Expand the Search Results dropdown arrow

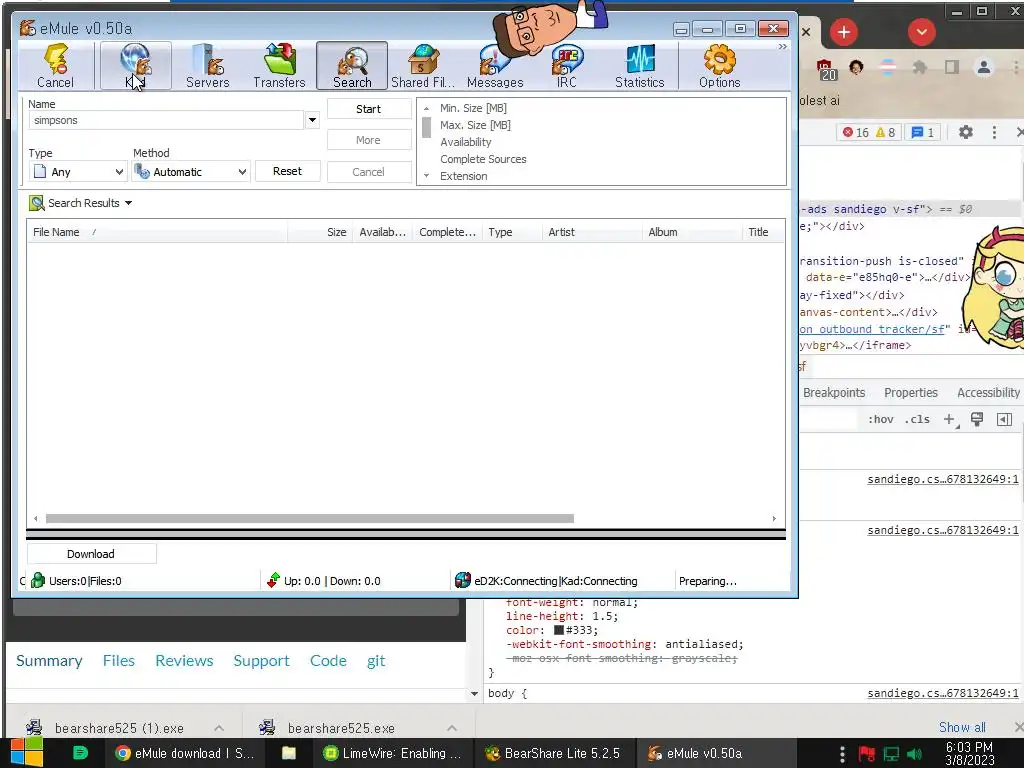pos(129,203)
